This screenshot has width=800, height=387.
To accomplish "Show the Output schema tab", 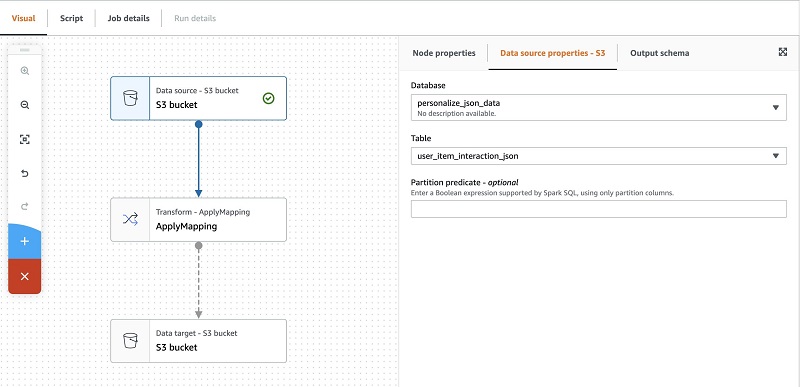I will 660,53.
